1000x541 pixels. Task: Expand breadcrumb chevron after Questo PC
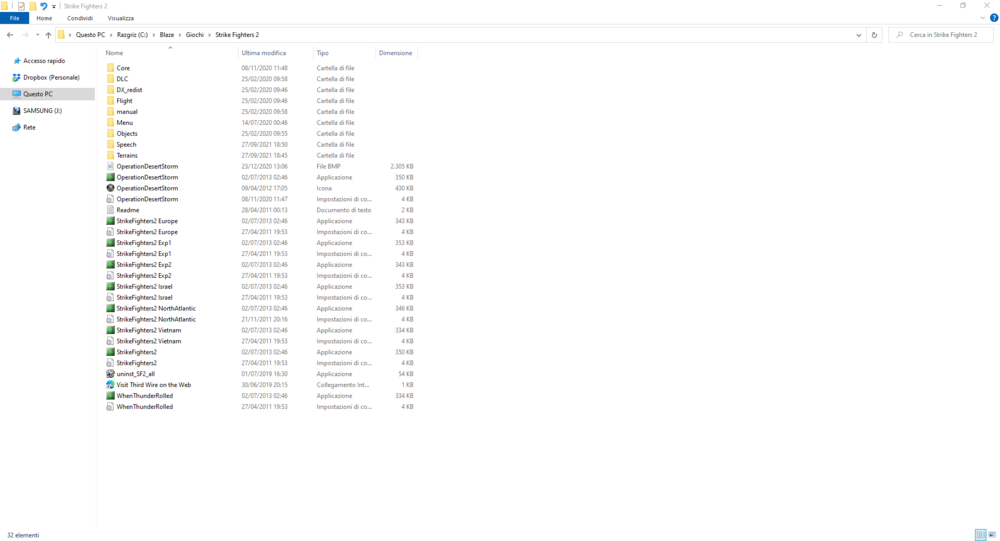point(111,35)
